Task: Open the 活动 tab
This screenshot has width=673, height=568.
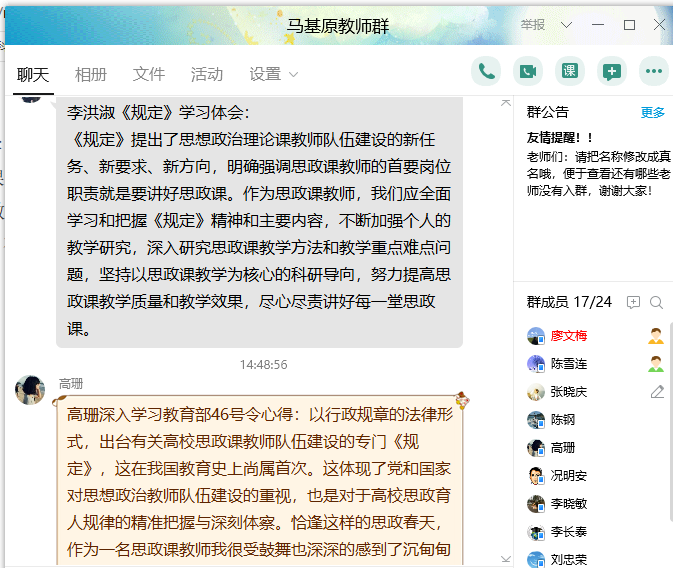Action: pos(207,74)
